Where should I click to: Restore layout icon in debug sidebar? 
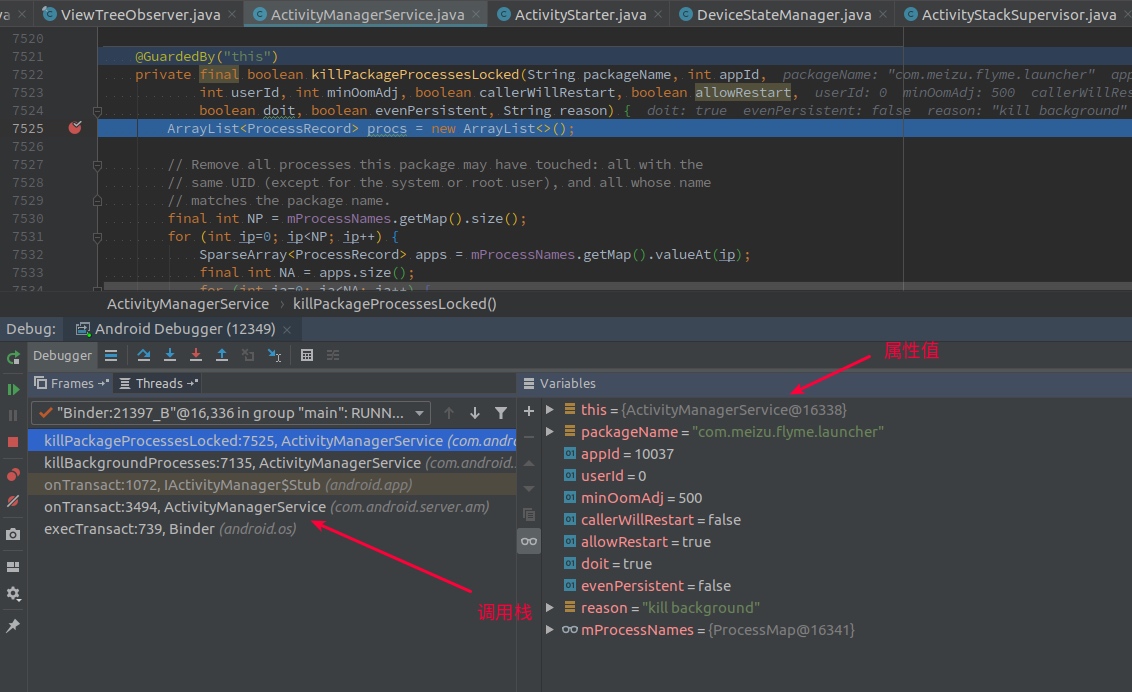(x=13, y=567)
